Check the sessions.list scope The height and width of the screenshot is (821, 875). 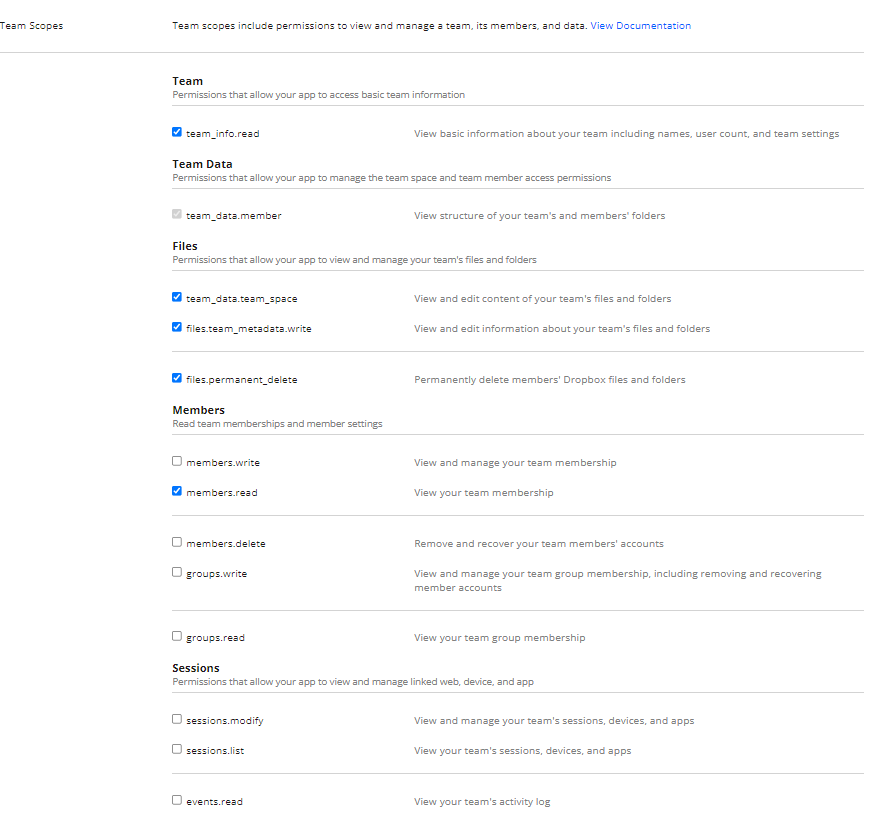click(x=177, y=749)
